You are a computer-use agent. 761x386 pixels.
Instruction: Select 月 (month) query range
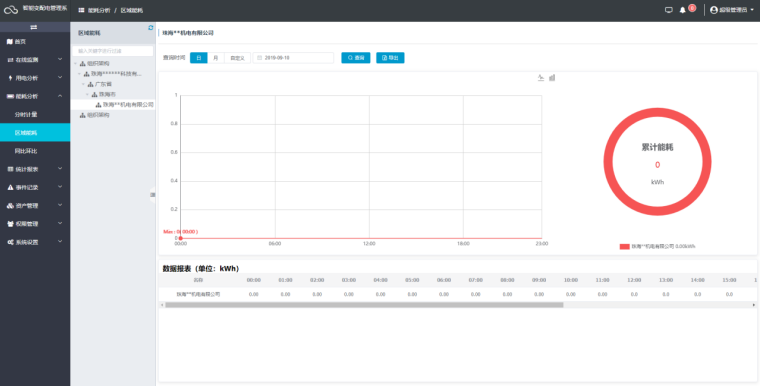[215, 58]
